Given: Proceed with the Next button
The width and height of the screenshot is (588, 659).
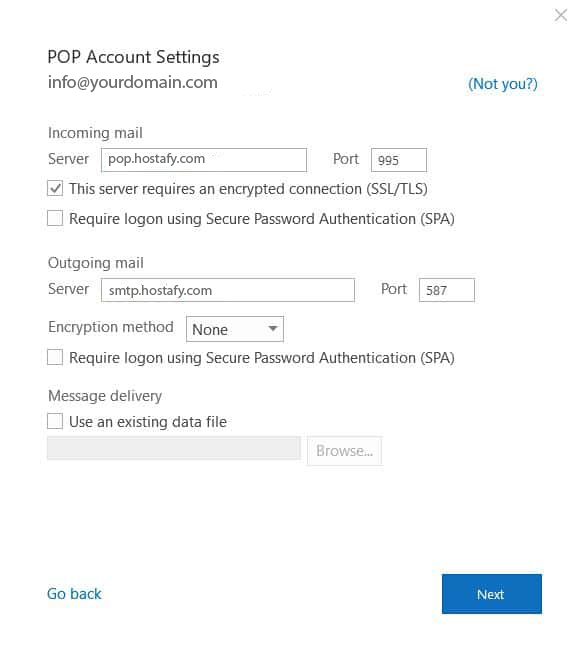Looking at the screenshot, I should point(491,594).
